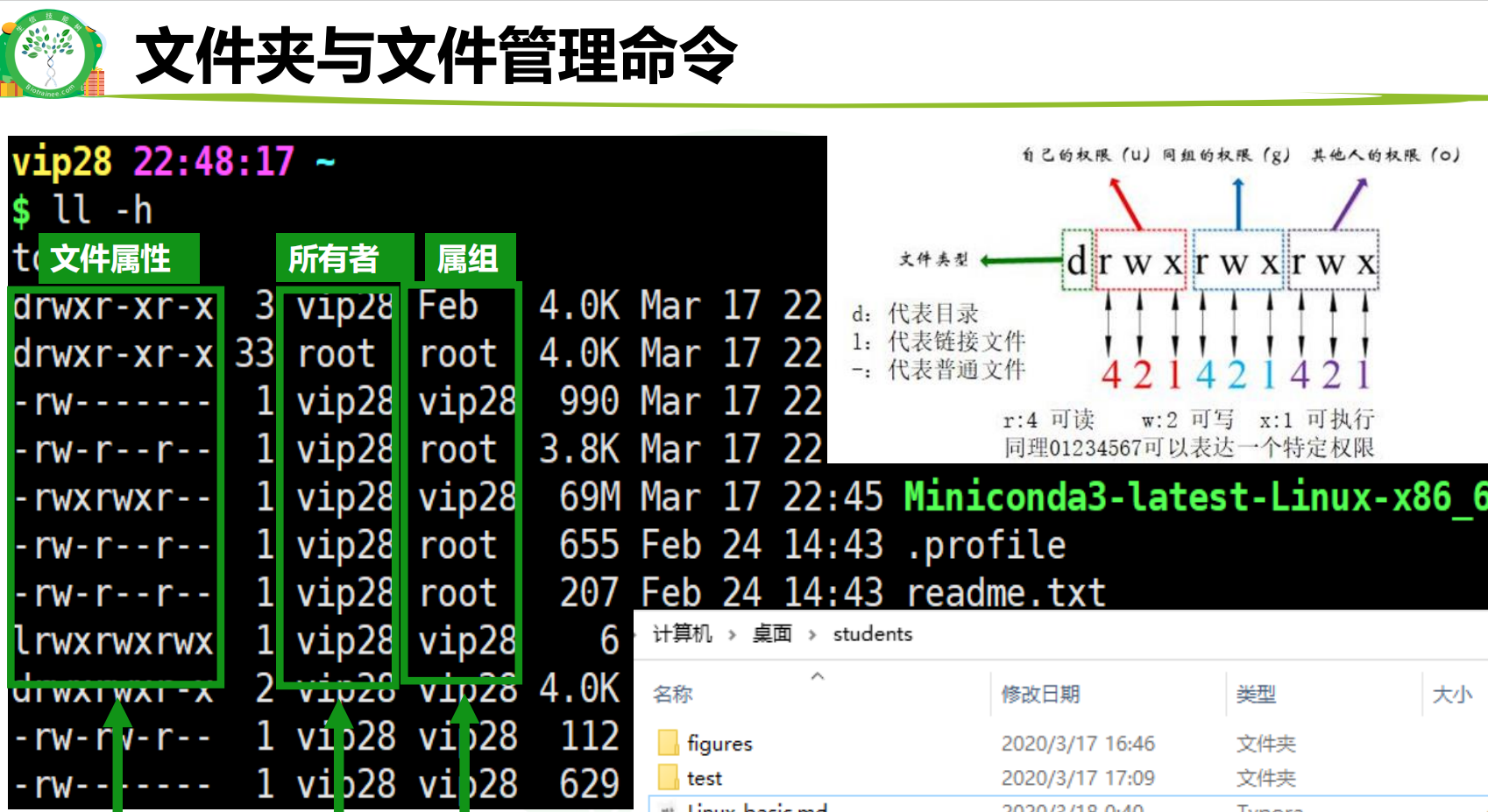This screenshot has height=812, width=1488.
Task: Click the legend line d: 代表目录
Action: coord(915,314)
